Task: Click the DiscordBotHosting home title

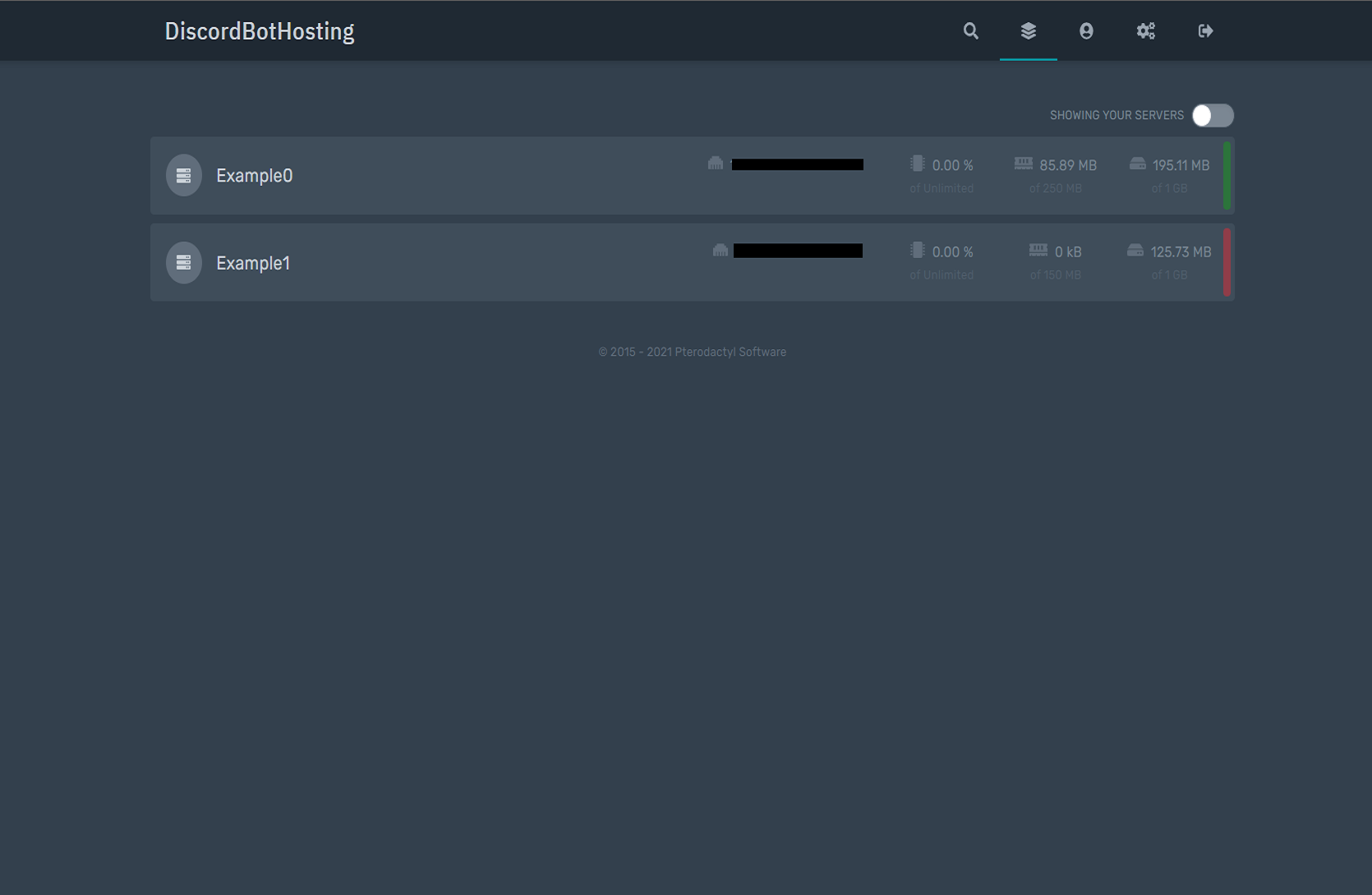Action: (x=259, y=30)
